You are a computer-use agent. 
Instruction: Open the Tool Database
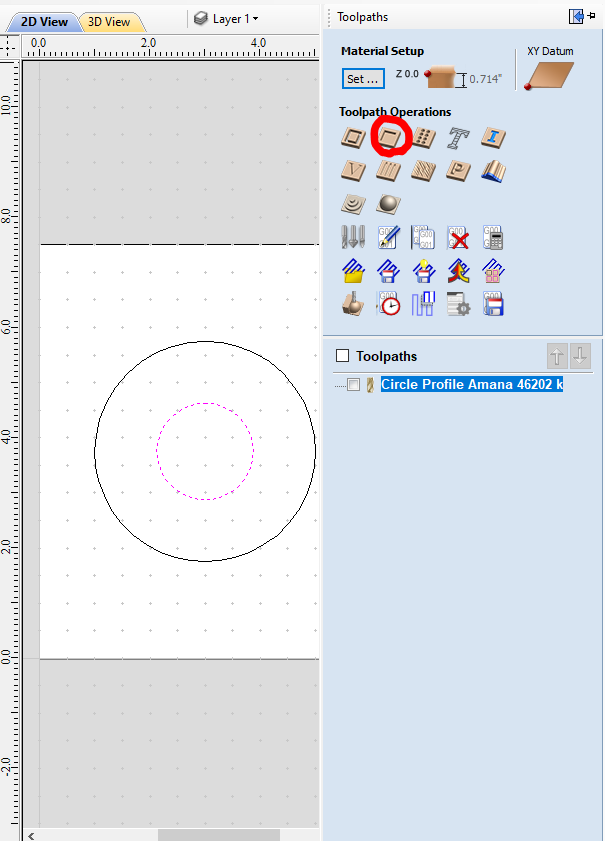click(x=353, y=237)
